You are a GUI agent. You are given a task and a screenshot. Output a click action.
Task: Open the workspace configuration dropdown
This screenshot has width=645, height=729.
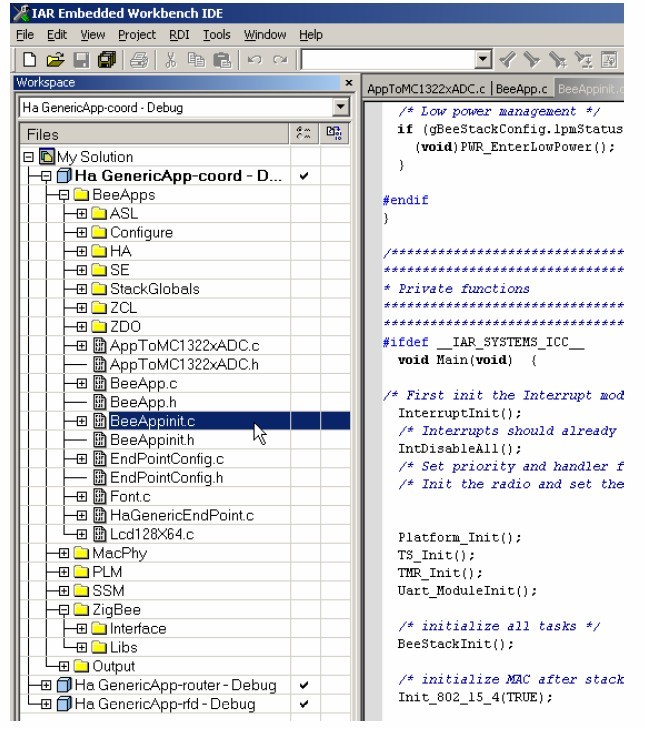[x=341, y=107]
